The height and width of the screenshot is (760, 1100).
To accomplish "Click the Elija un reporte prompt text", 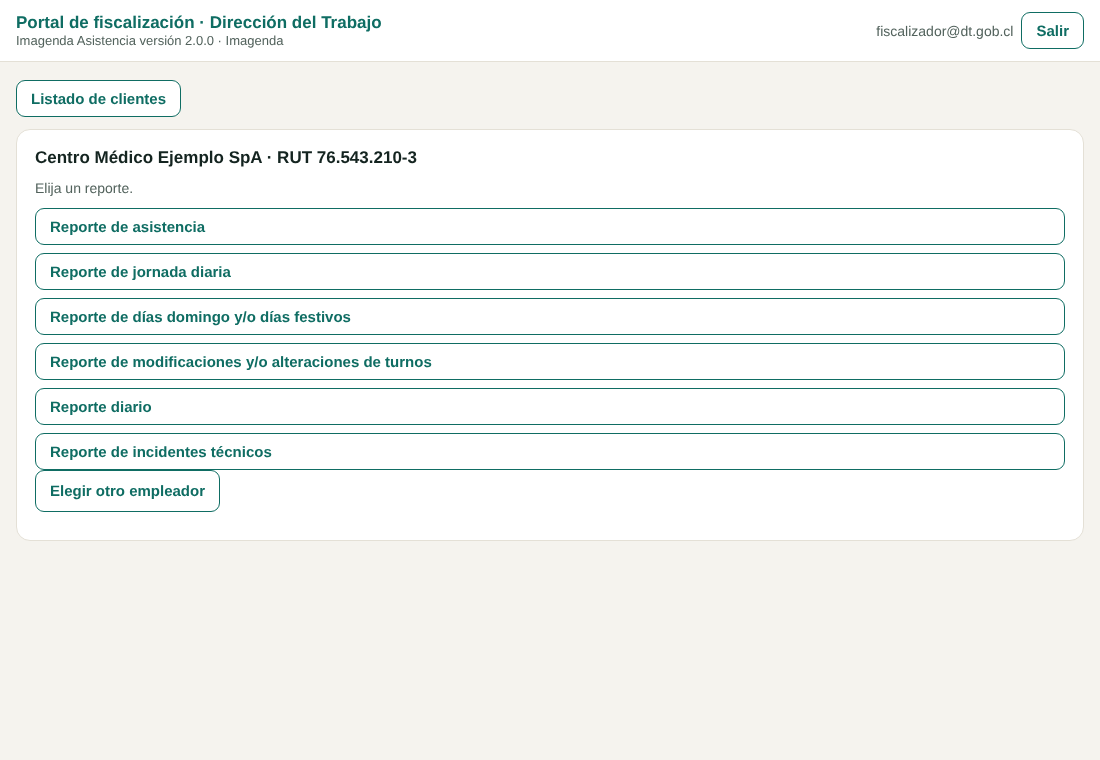I will click(84, 189).
